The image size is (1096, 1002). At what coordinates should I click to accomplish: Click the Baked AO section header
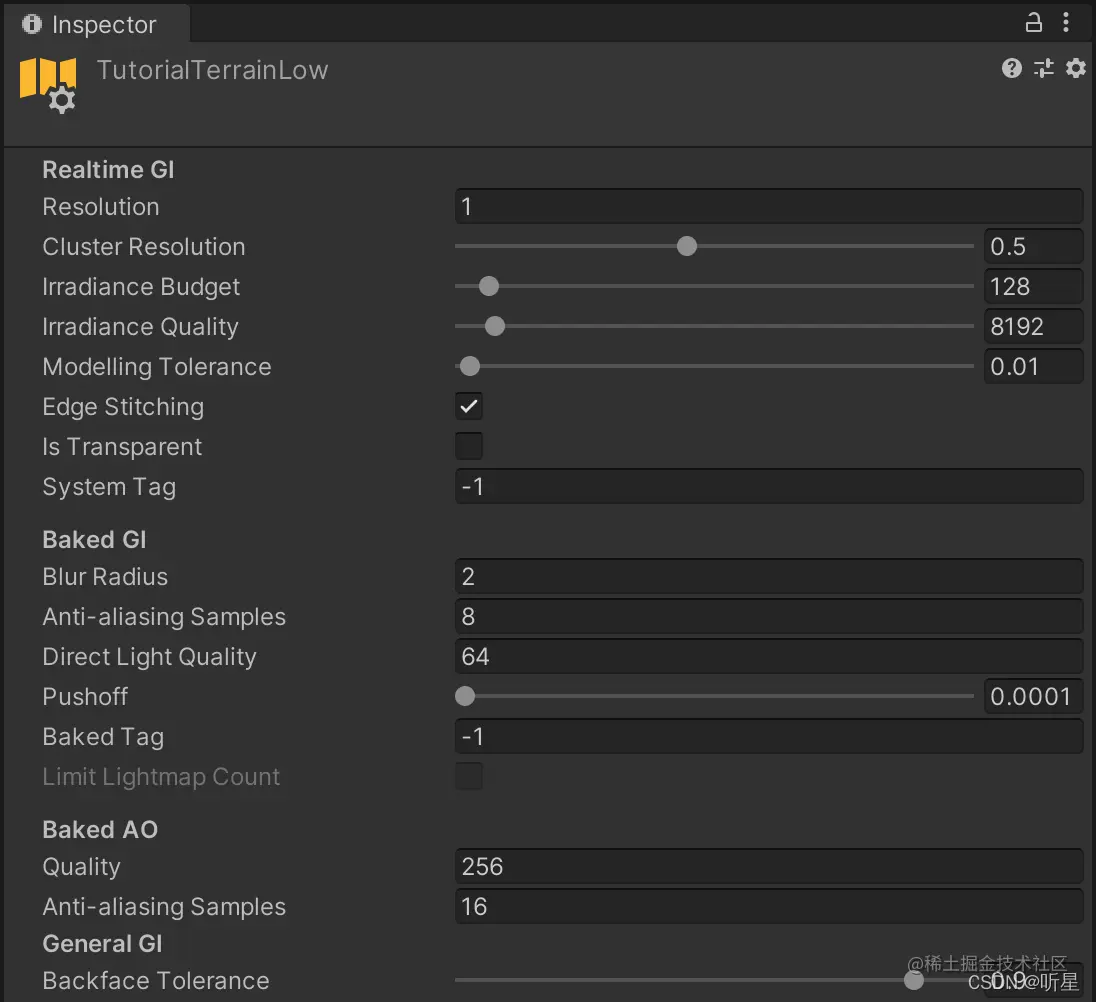pos(100,829)
